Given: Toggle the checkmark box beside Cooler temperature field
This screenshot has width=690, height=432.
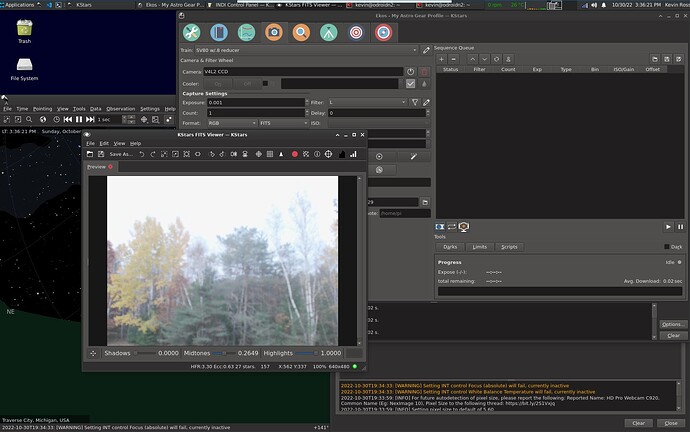Looking at the screenshot, I should pyautogui.click(x=410, y=84).
